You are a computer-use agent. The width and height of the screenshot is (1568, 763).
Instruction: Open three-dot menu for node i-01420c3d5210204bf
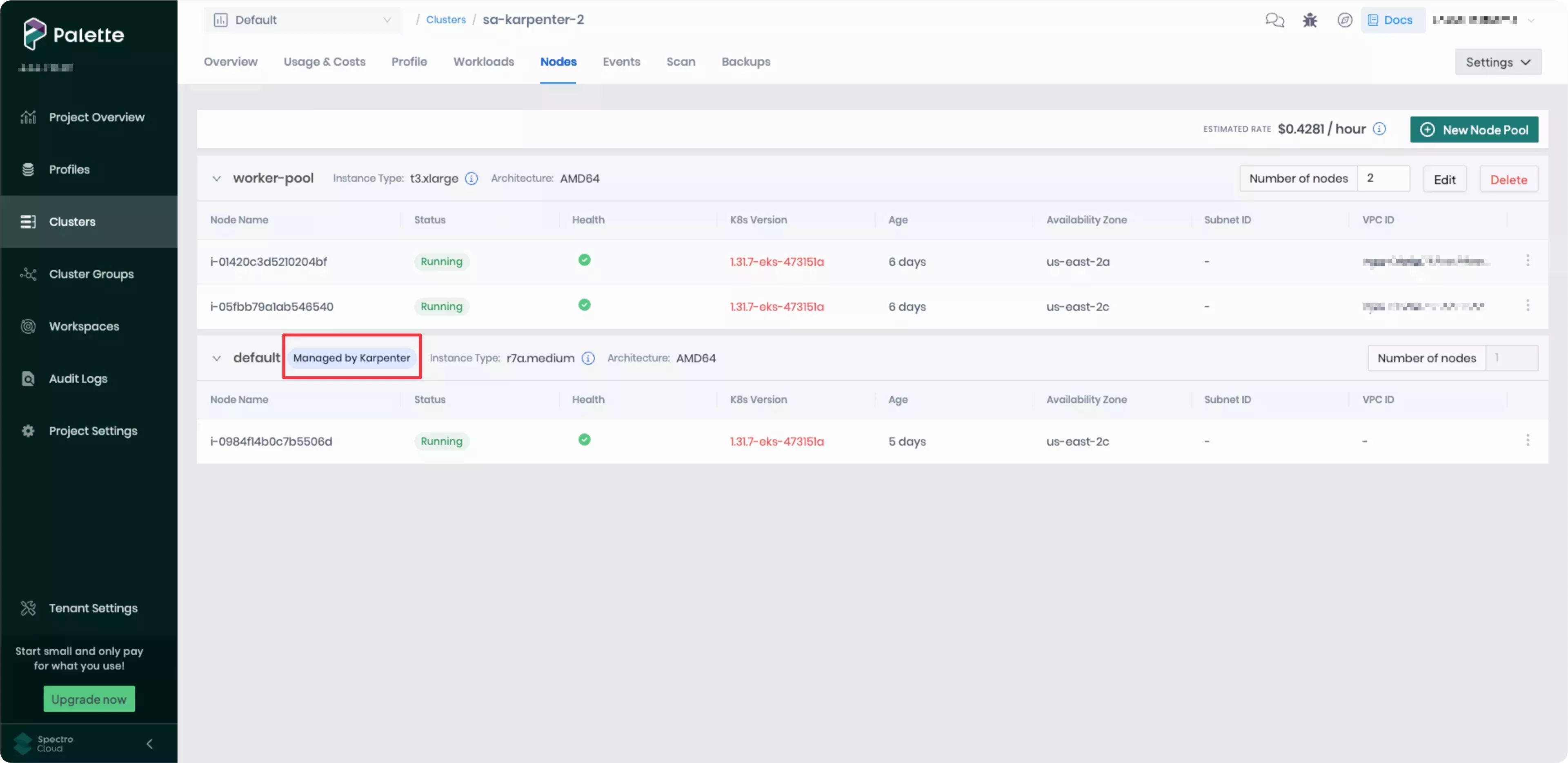pyautogui.click(x=1527, y=261)
